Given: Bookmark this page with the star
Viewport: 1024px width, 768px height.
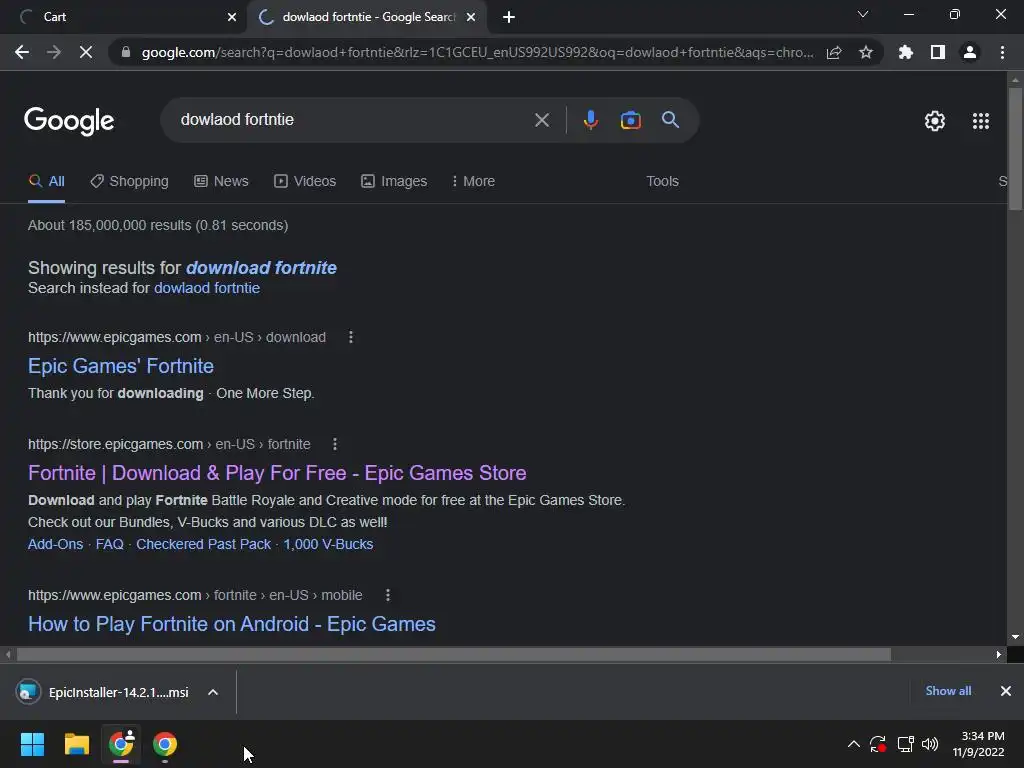Looking at the screenshot, I should pyautogui.click(x=866, y=52).
